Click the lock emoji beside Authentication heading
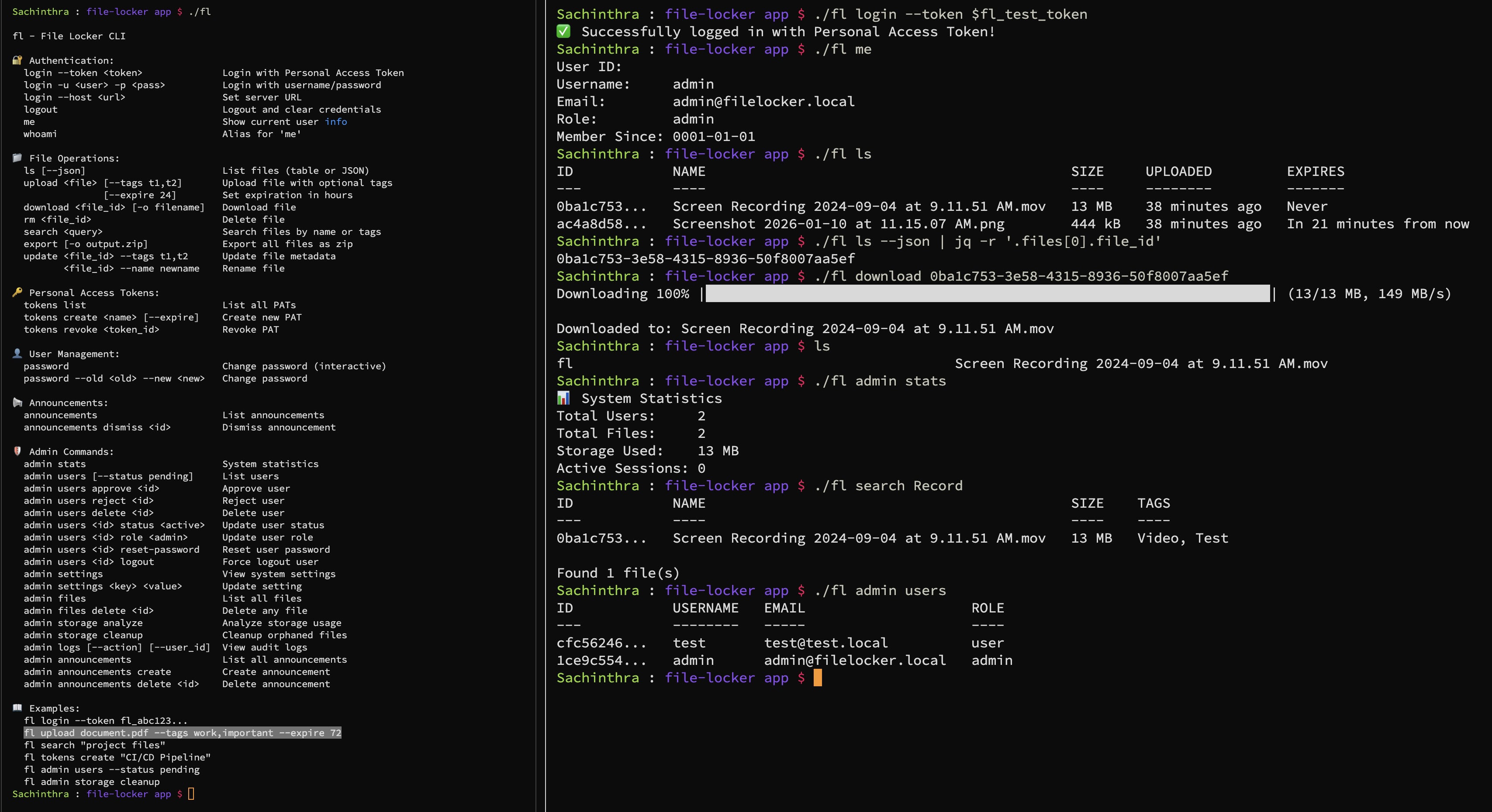Screen dimensions: 1492x812 [17, 60]
